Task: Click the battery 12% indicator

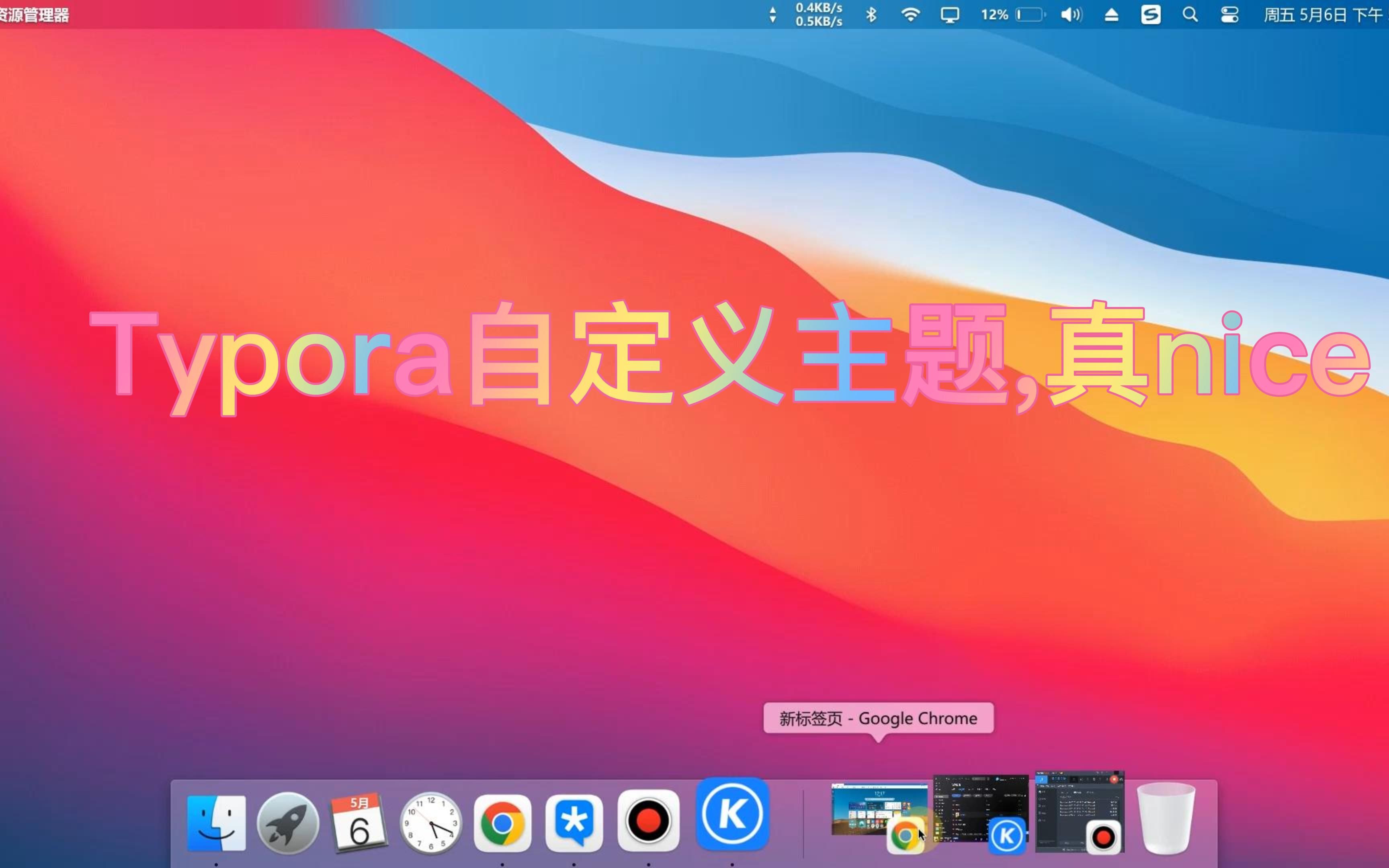Action: 1014,14
